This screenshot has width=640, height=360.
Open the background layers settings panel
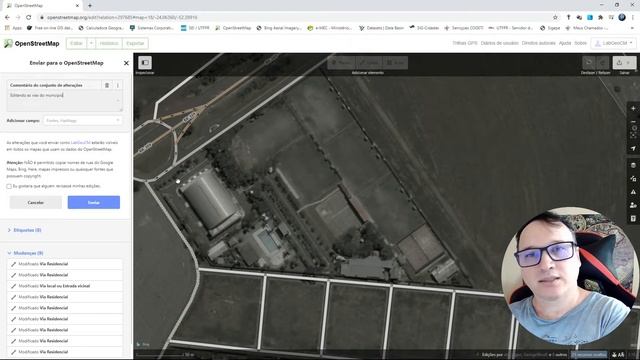[633, 165]
